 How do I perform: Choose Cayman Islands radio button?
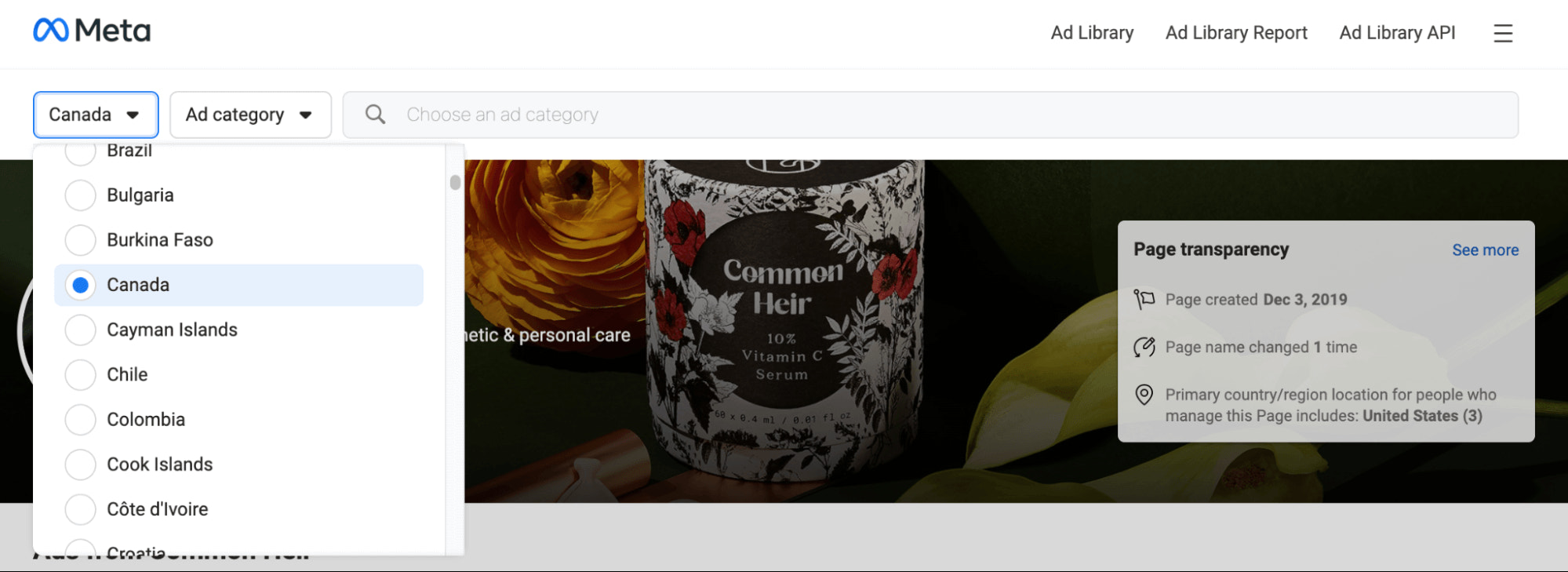coord(80,330)
